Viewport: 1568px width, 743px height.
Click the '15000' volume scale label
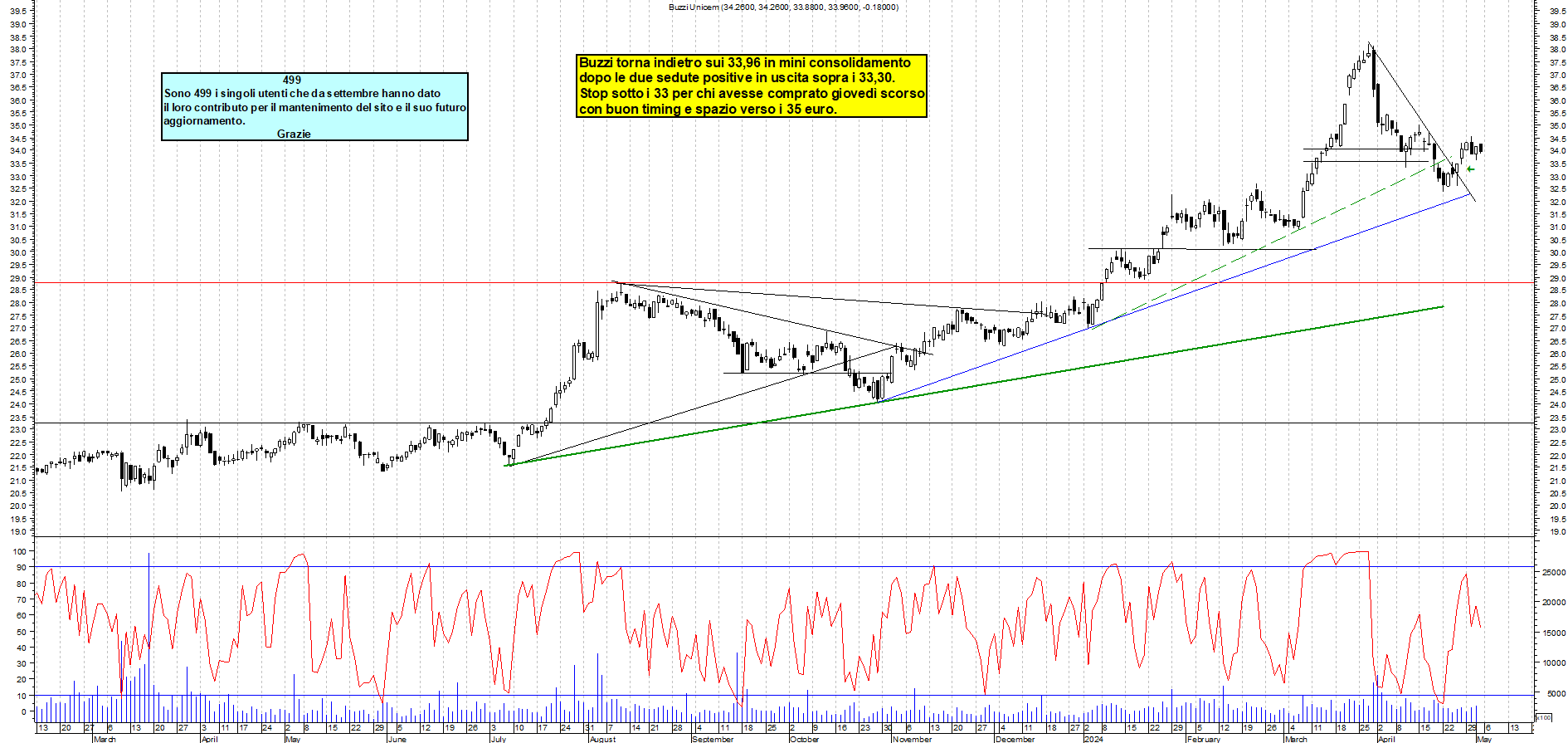point(1554,633)
